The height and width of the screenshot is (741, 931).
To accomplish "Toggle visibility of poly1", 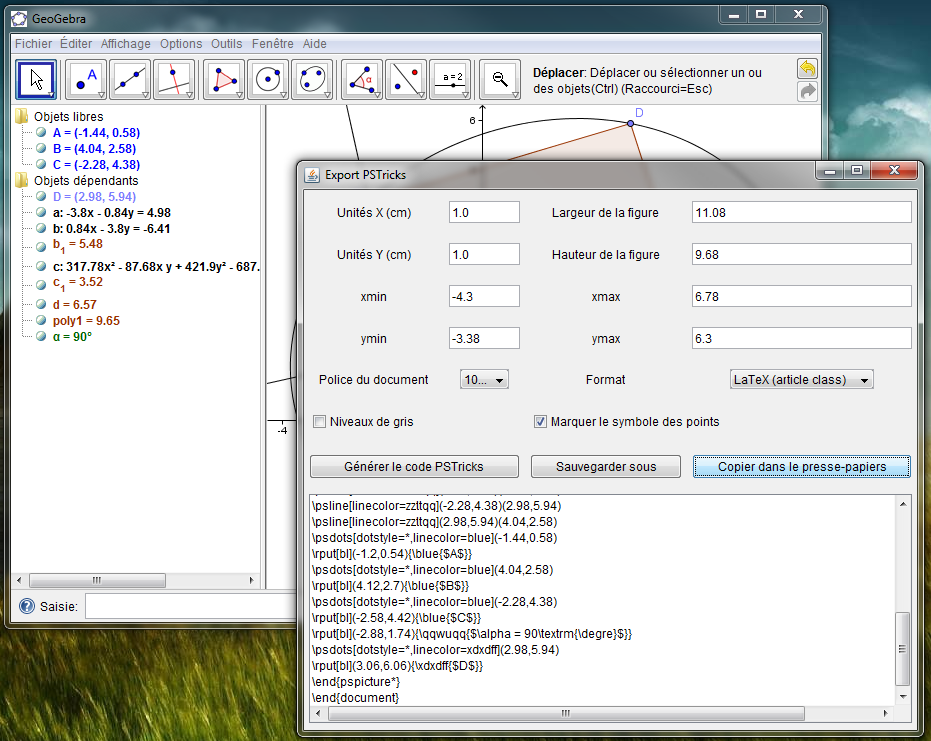I will [x=41, y=321].
